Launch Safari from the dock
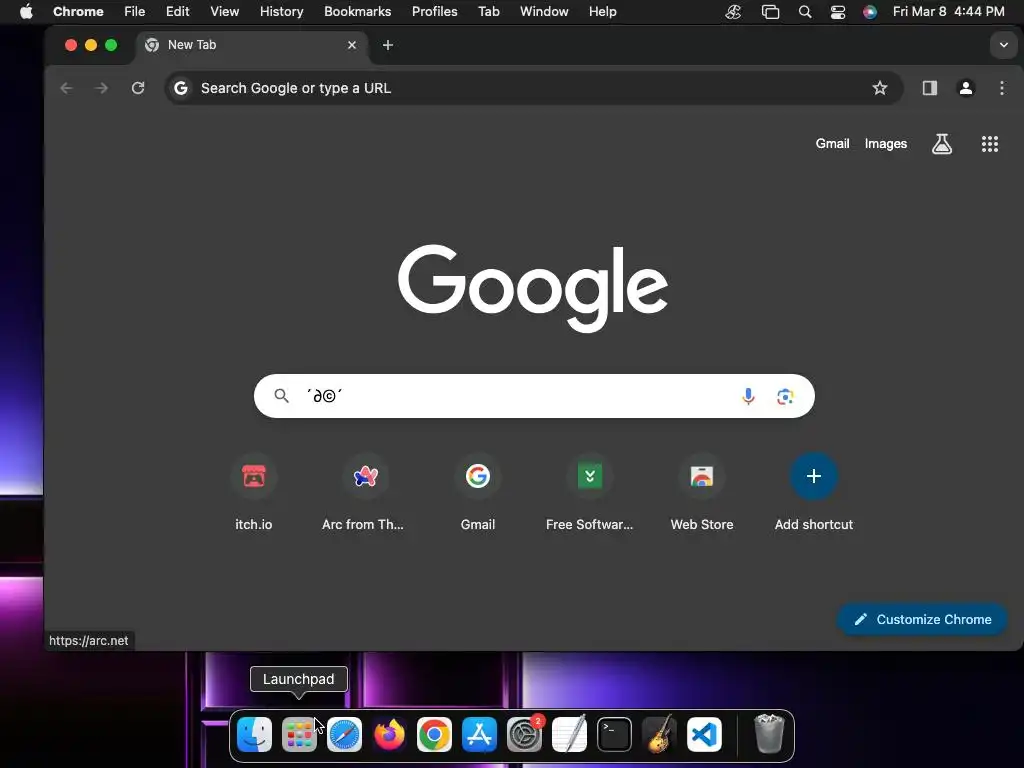The image size is (1024, 768). coord(344,735)
